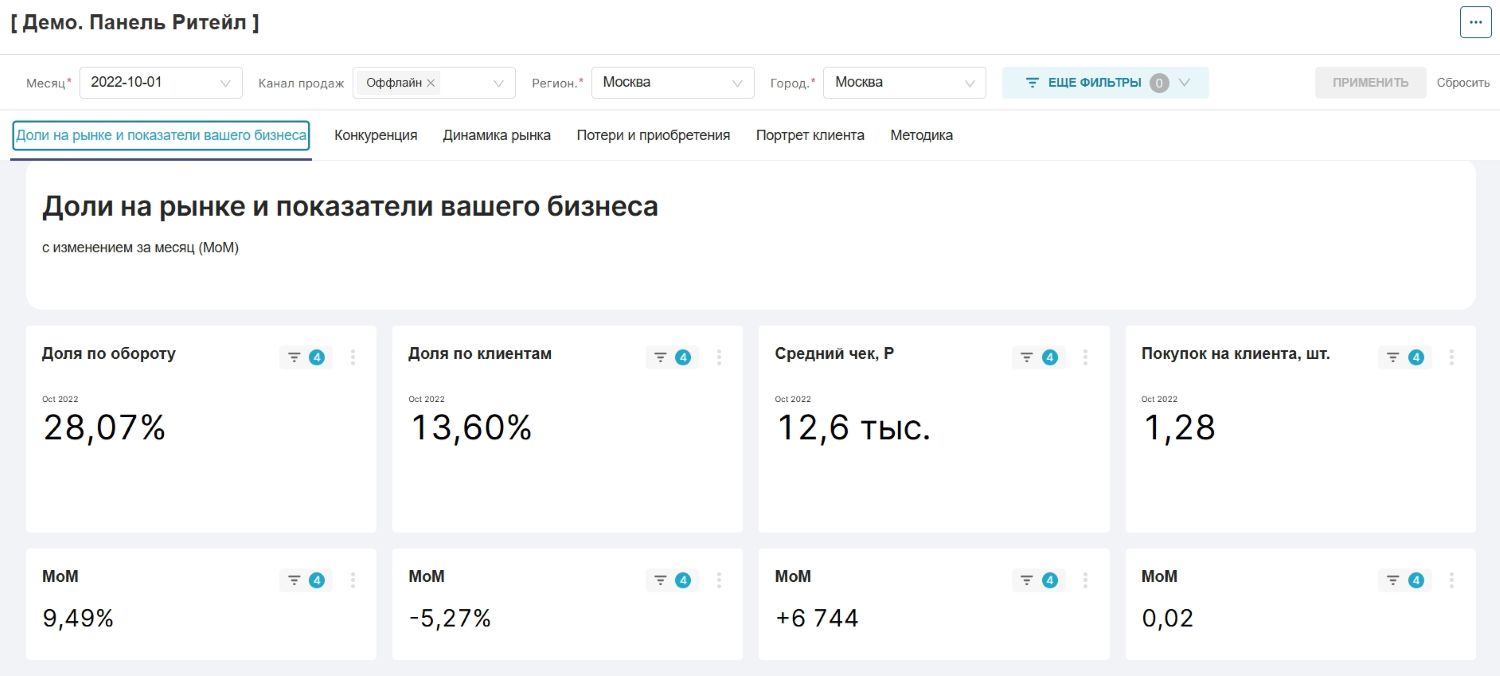Click the Применить button
Image resolution: width=1500 pixels, height=676 pixels.
pyautogui.click(x=1369, y=83)
